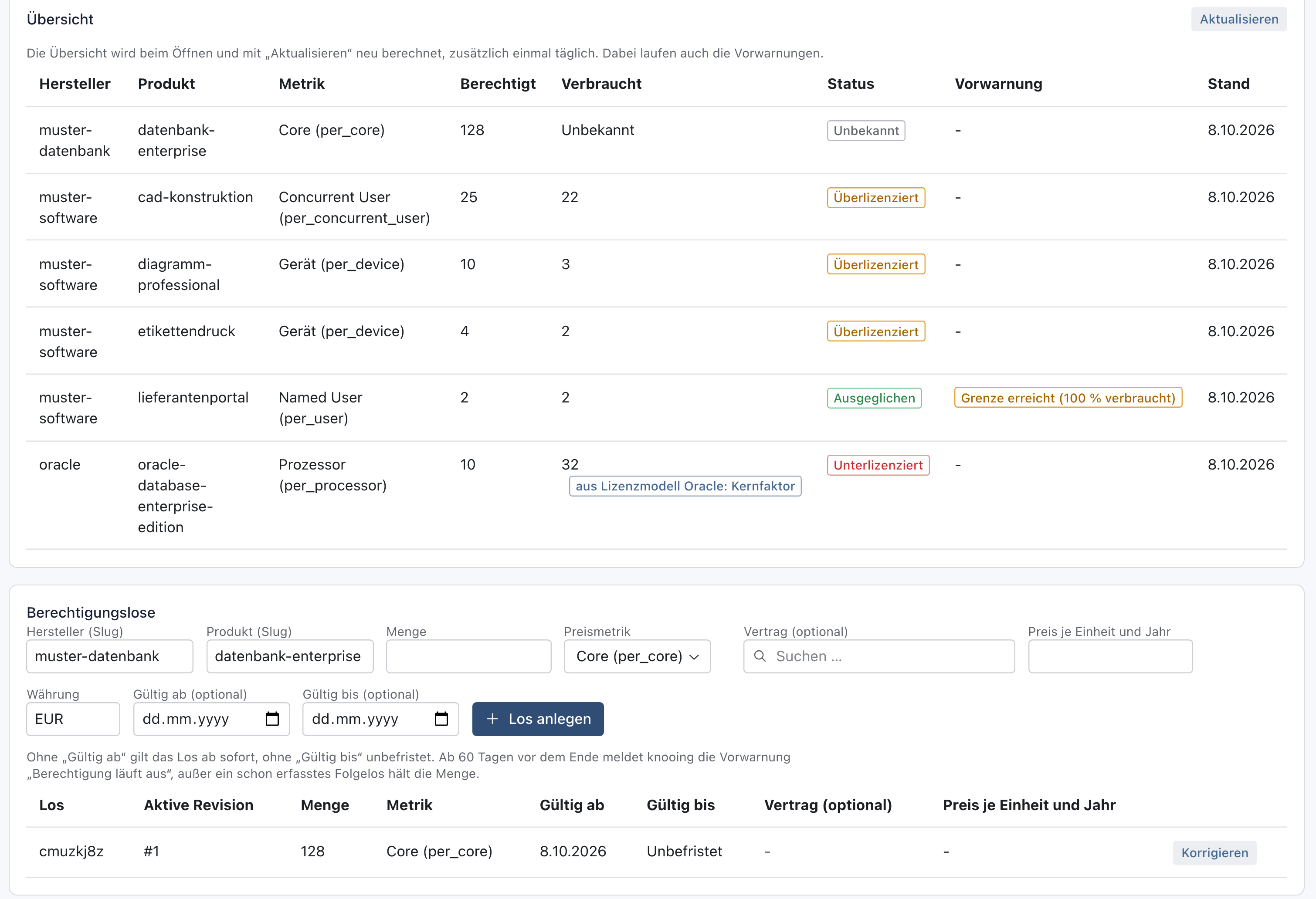Viewport: 1316px width, 899px height.
Task: Click the oracle-database-enterprise-edition product cell
Action: pos(176,496)
